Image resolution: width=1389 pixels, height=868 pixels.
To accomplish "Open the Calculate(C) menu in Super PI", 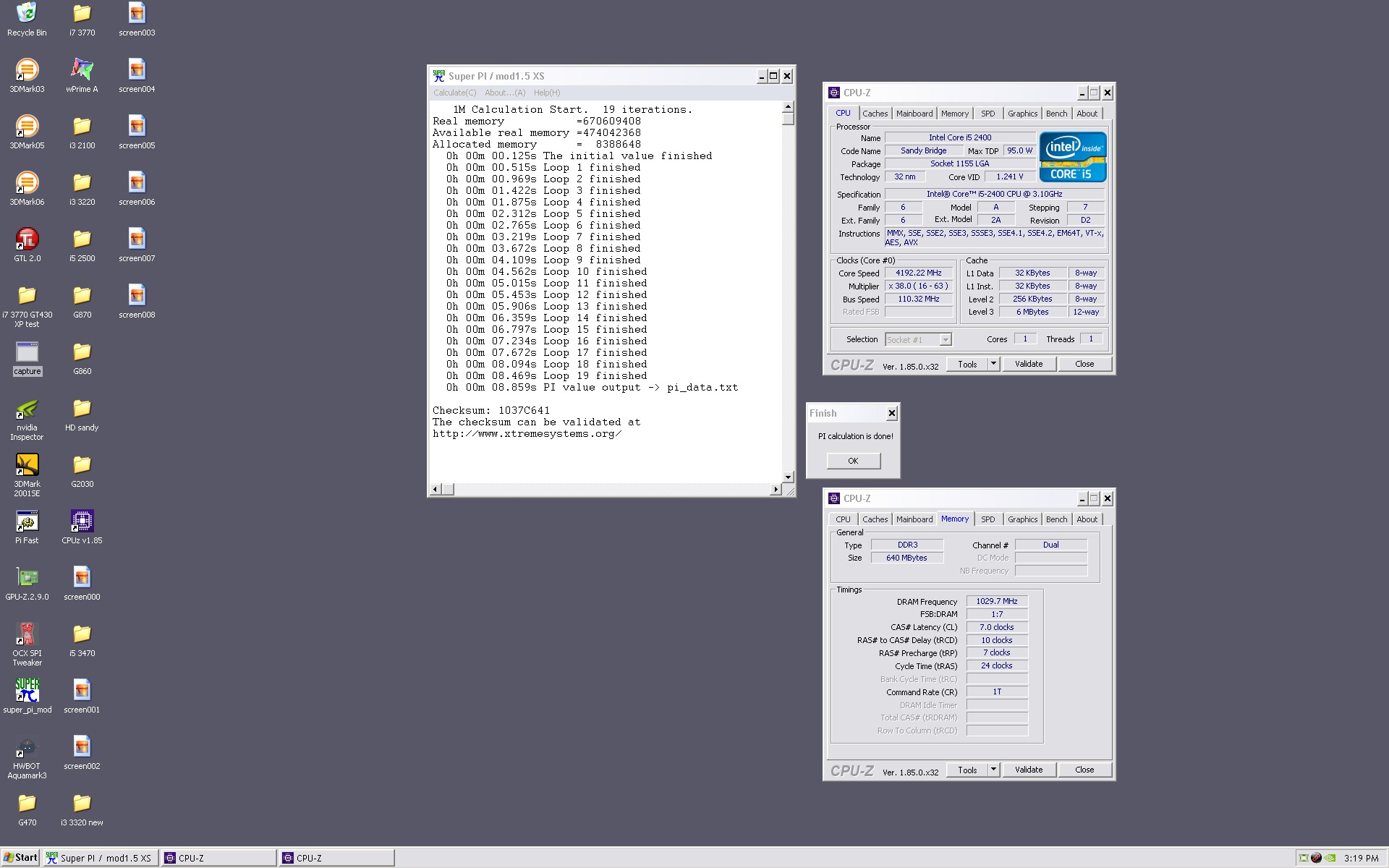I will pos(455,93).
